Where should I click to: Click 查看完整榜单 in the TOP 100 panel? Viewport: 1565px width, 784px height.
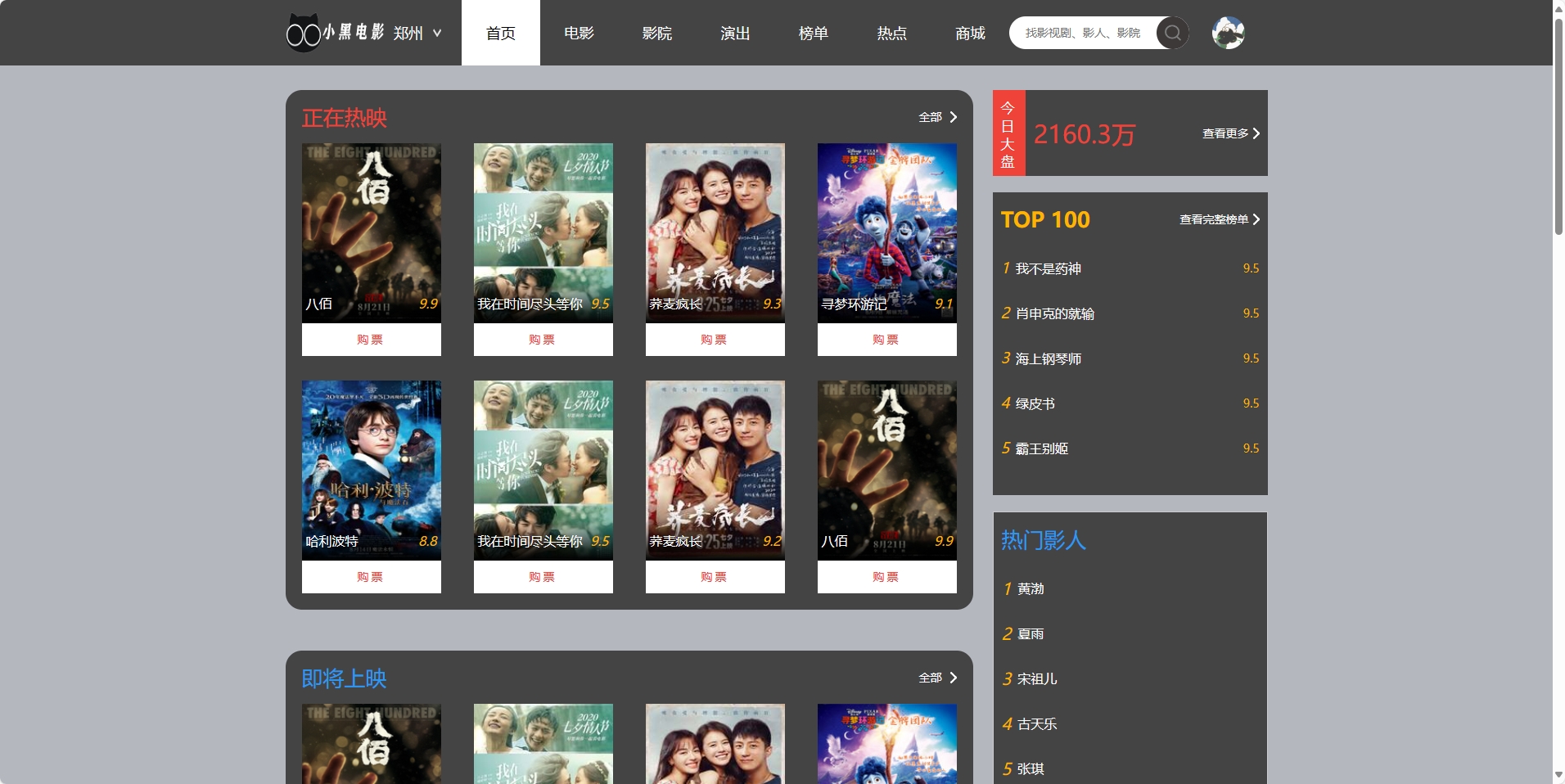1220,219
